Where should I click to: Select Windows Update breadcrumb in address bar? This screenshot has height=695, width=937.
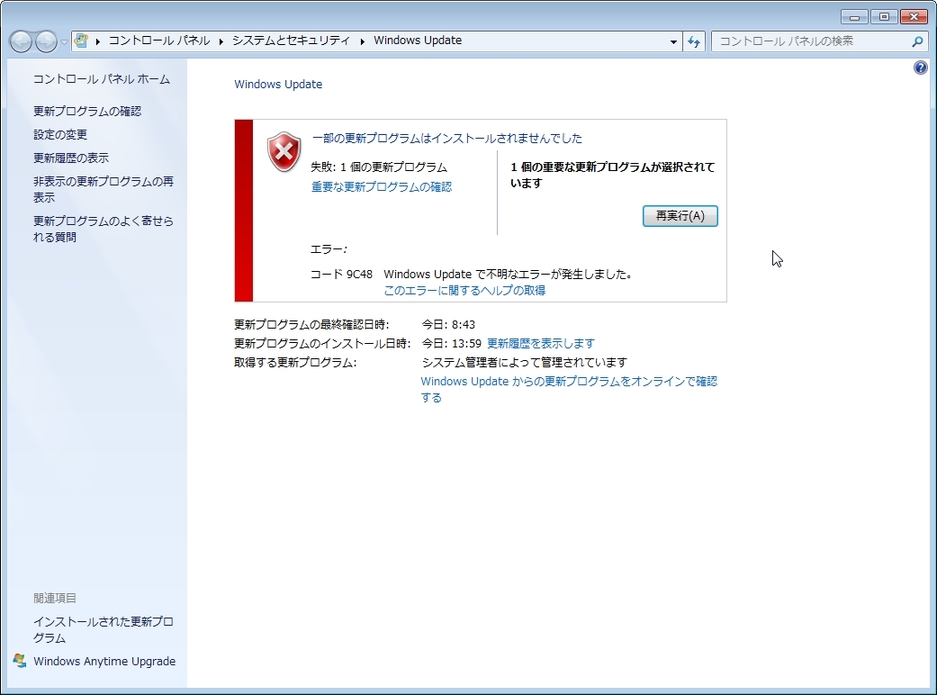[418, 41]
